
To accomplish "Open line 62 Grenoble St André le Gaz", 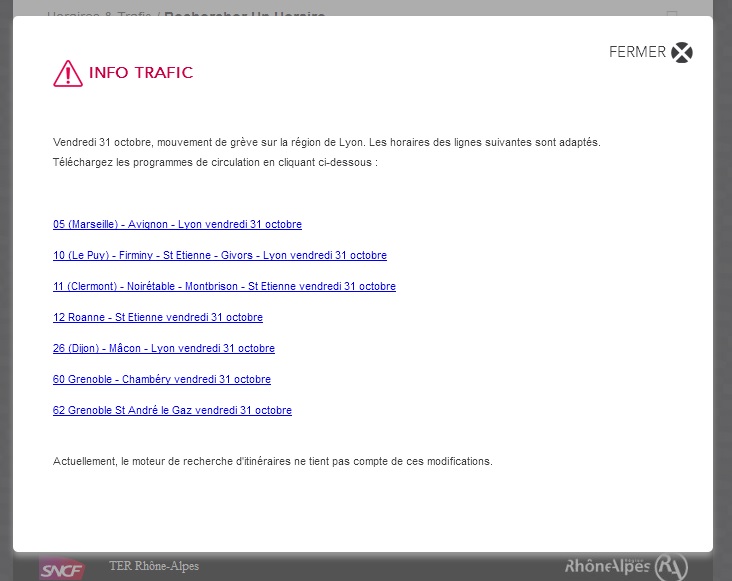I will click(172, 411).
